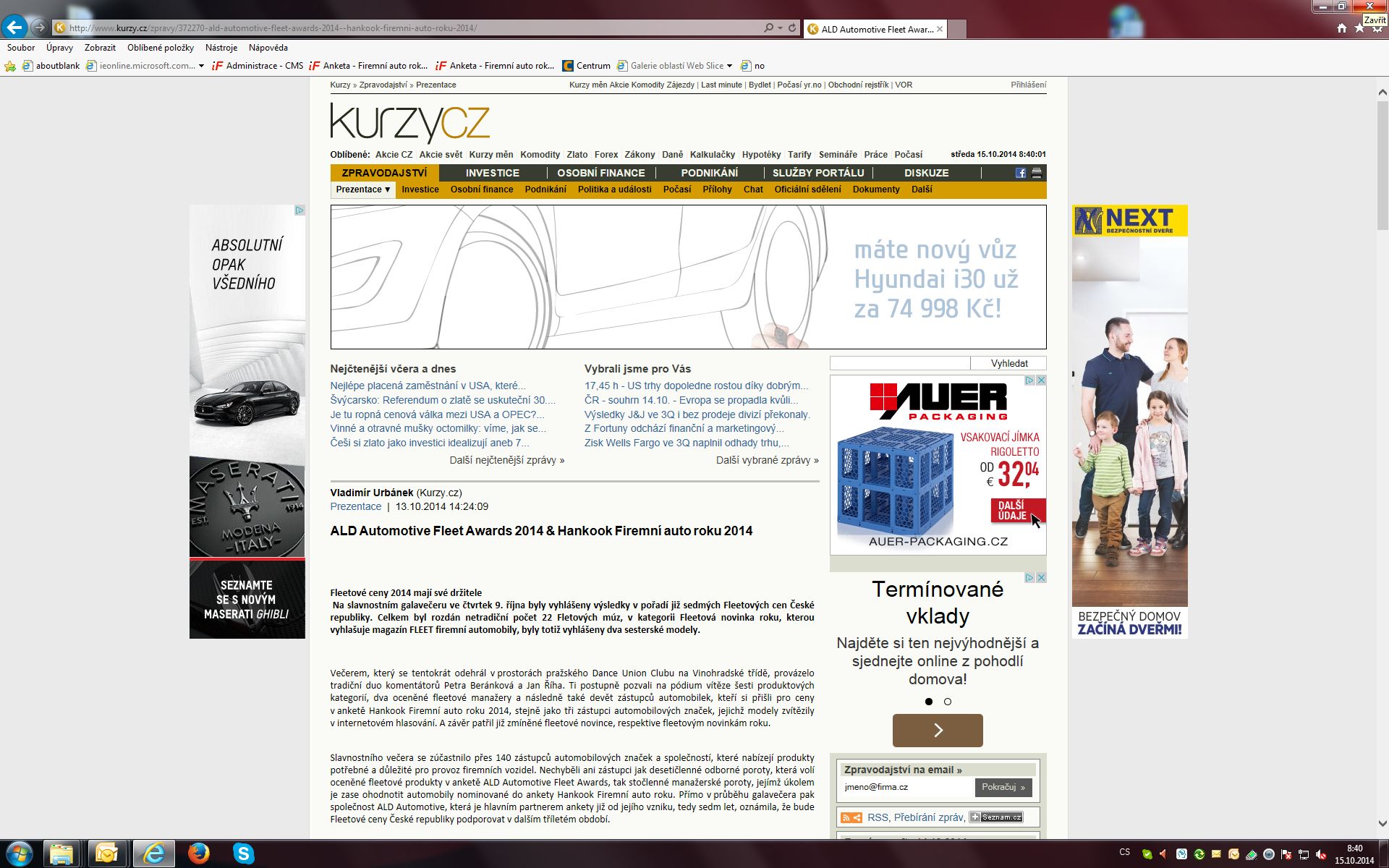Click the address bar search magnifier icon
Image resolution: width=1389 pixels, height=868 pixels.
coord(768,28)
